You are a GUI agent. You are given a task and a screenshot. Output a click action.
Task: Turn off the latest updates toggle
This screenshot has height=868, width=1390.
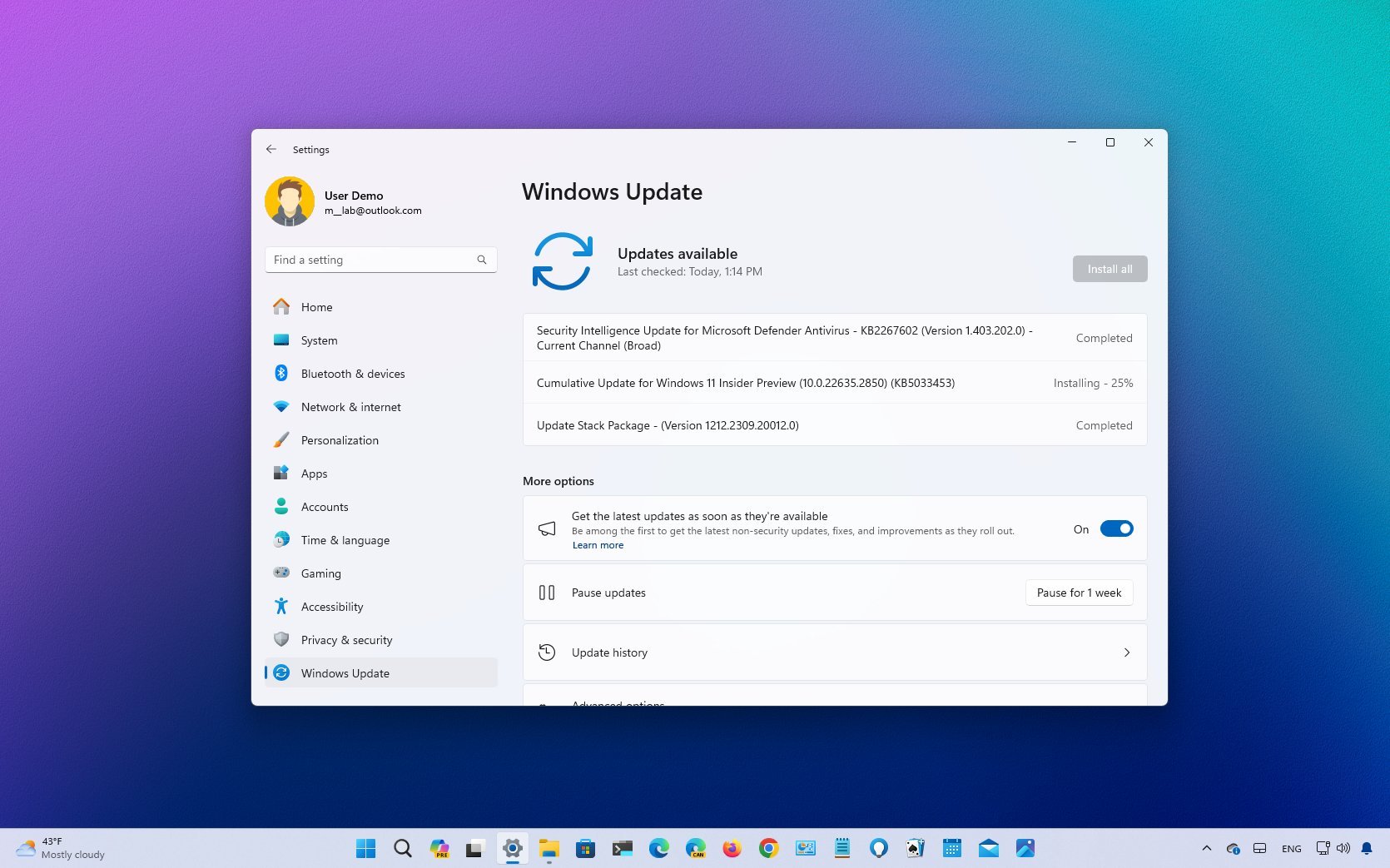click(1117, 528)
